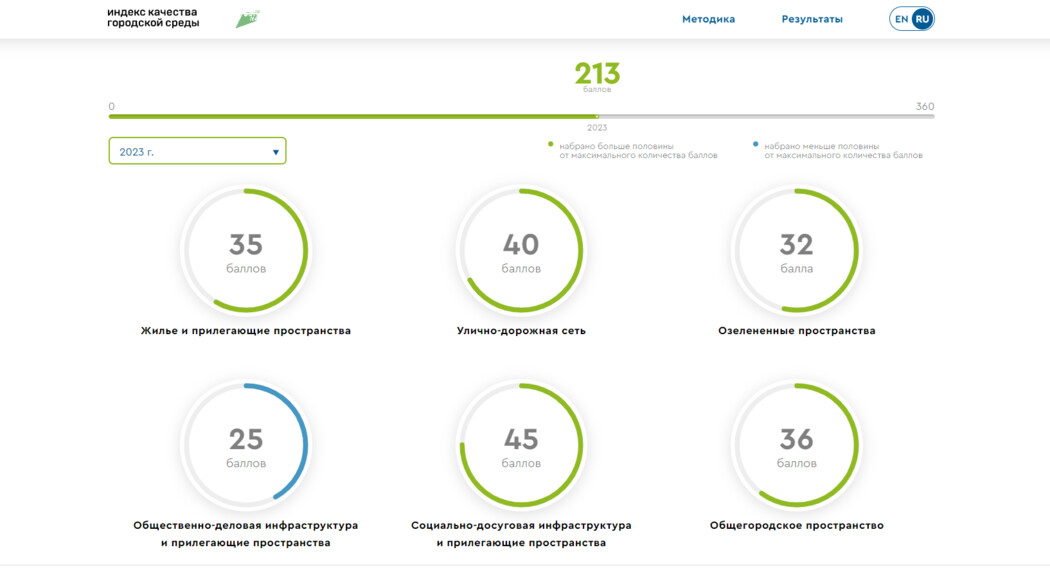Click the blue legend dot 'набрано меньше половины'
1050x568 pixels.
(x=755, y=144)
